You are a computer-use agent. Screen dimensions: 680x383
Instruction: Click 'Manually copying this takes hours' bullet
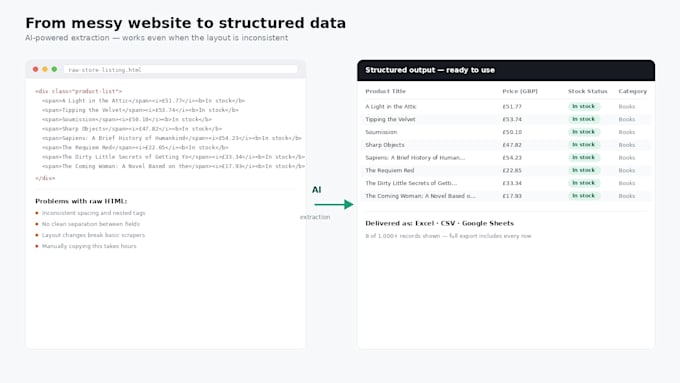point(89,246)
